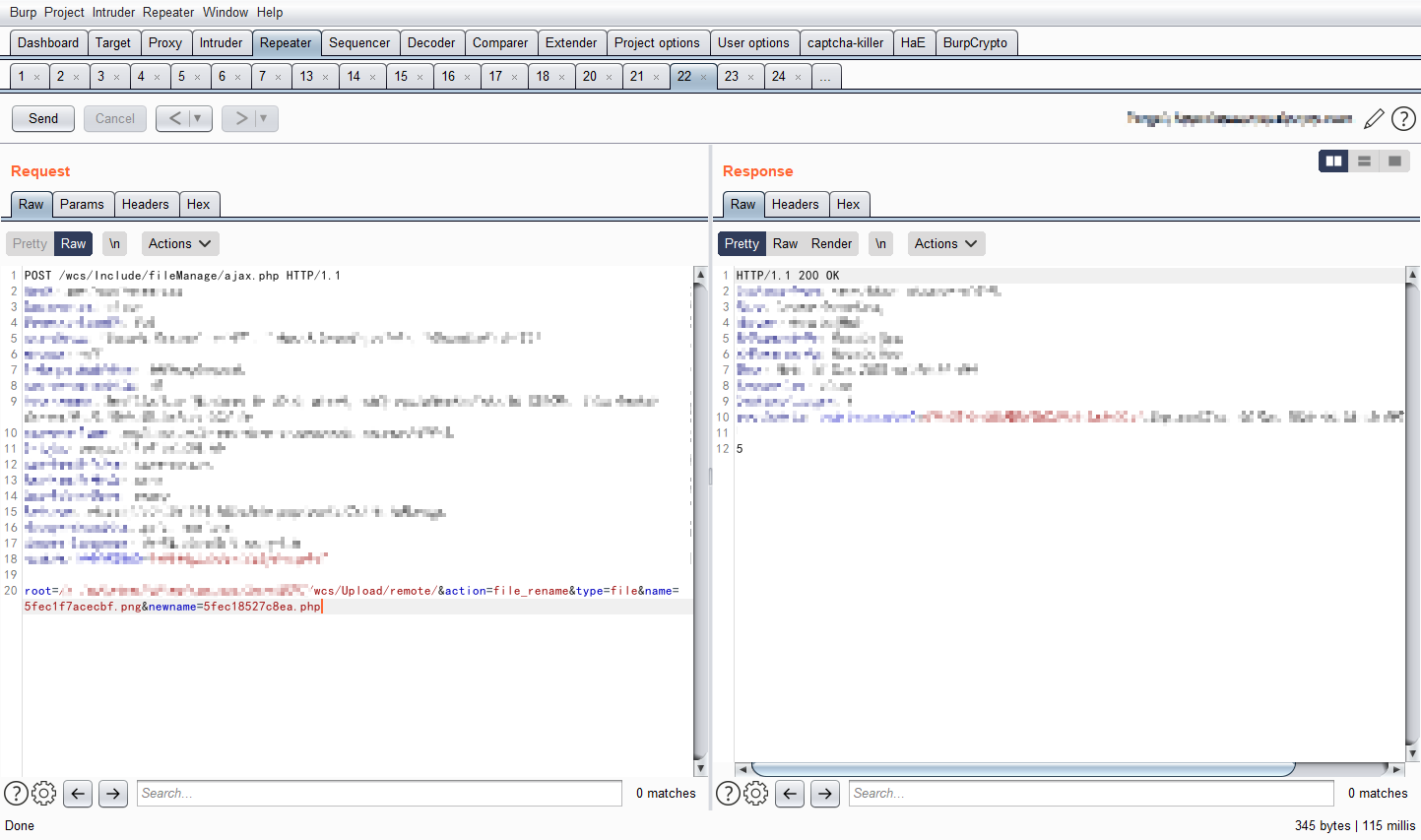Open the Burp menu
The image size is (1421, 840).
(x=23, y=12)
